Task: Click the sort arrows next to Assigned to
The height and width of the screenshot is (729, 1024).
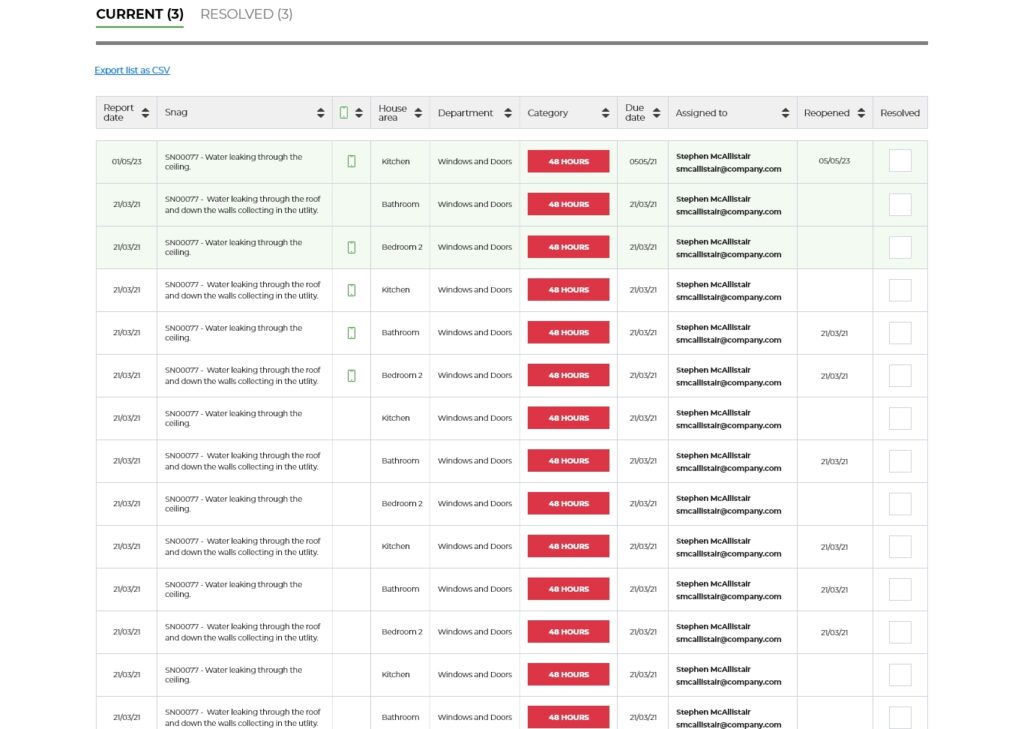Action: point(785,113)
